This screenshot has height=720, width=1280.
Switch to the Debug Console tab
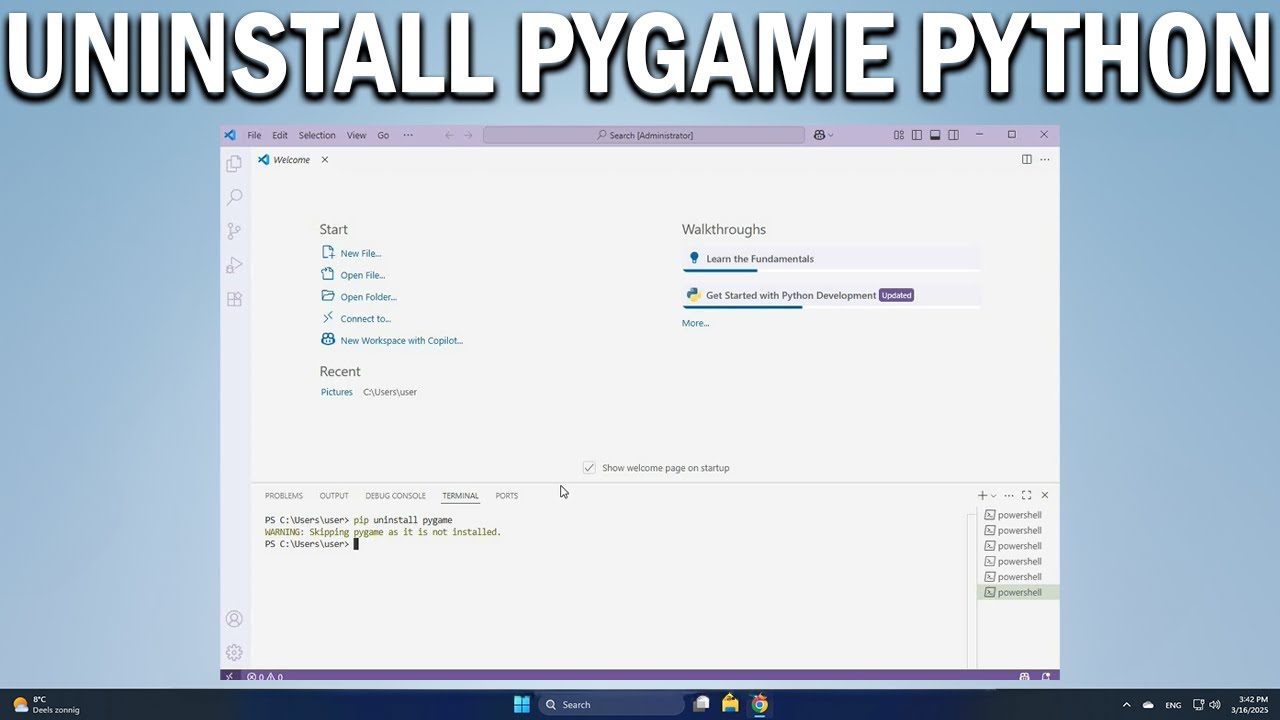395,495
